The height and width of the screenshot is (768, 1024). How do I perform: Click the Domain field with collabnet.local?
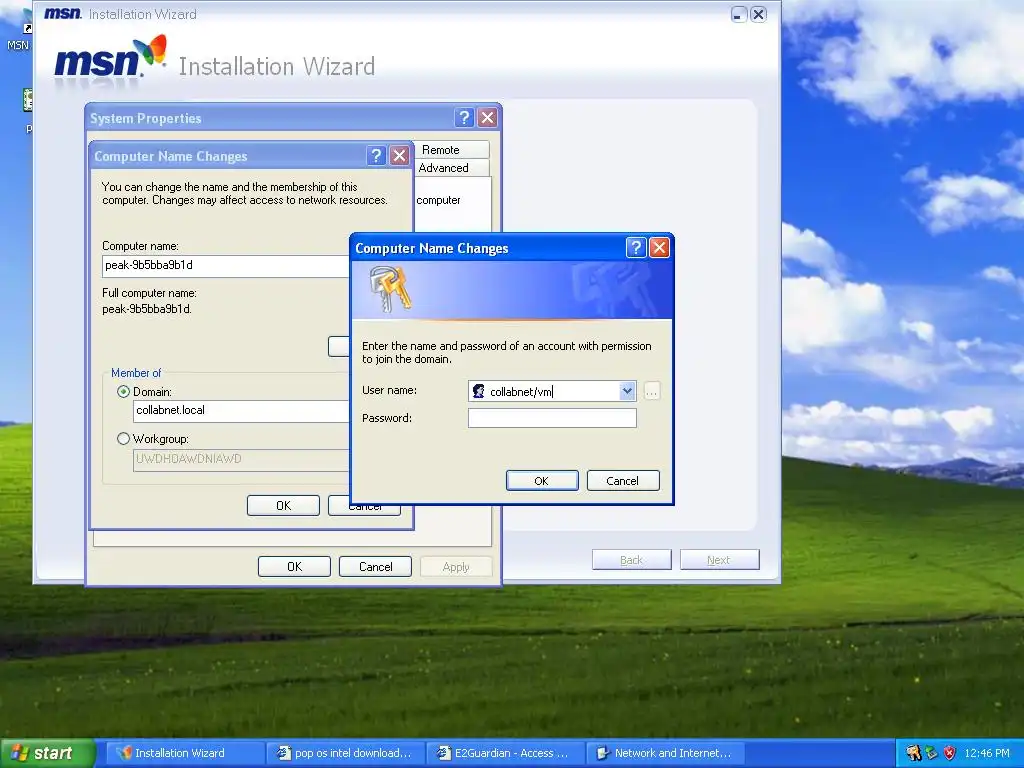242,411
